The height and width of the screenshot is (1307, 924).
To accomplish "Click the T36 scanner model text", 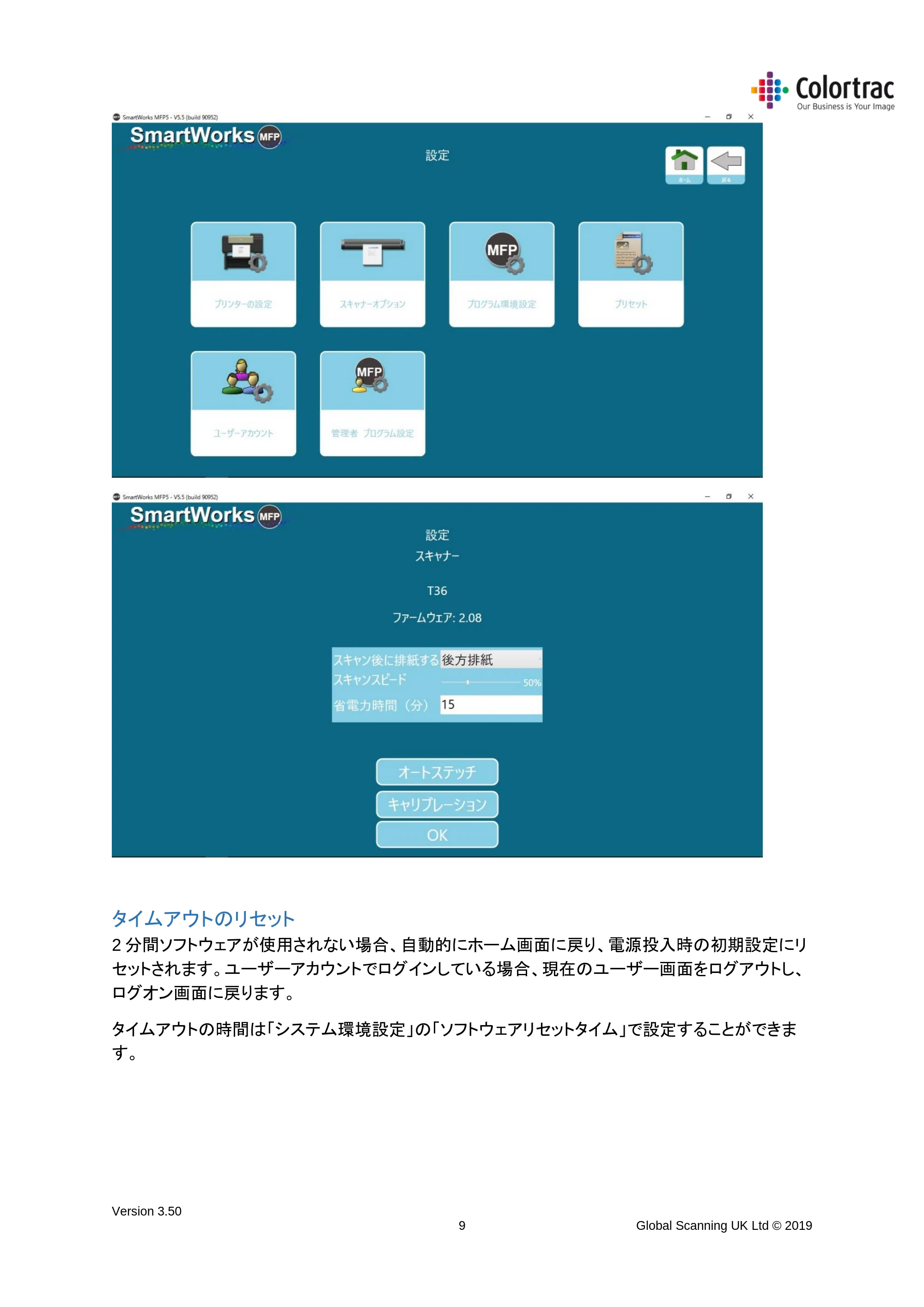I will (x=437, y=591).
